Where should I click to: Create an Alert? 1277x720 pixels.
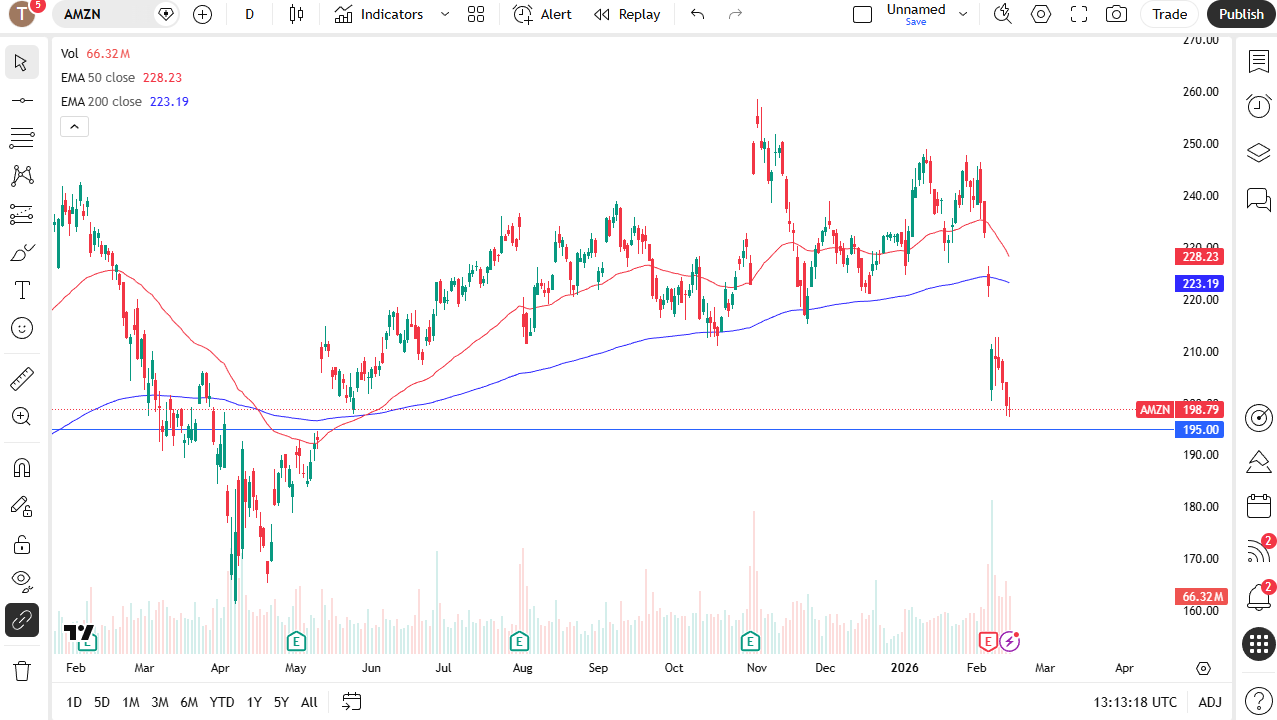(542, 14)
